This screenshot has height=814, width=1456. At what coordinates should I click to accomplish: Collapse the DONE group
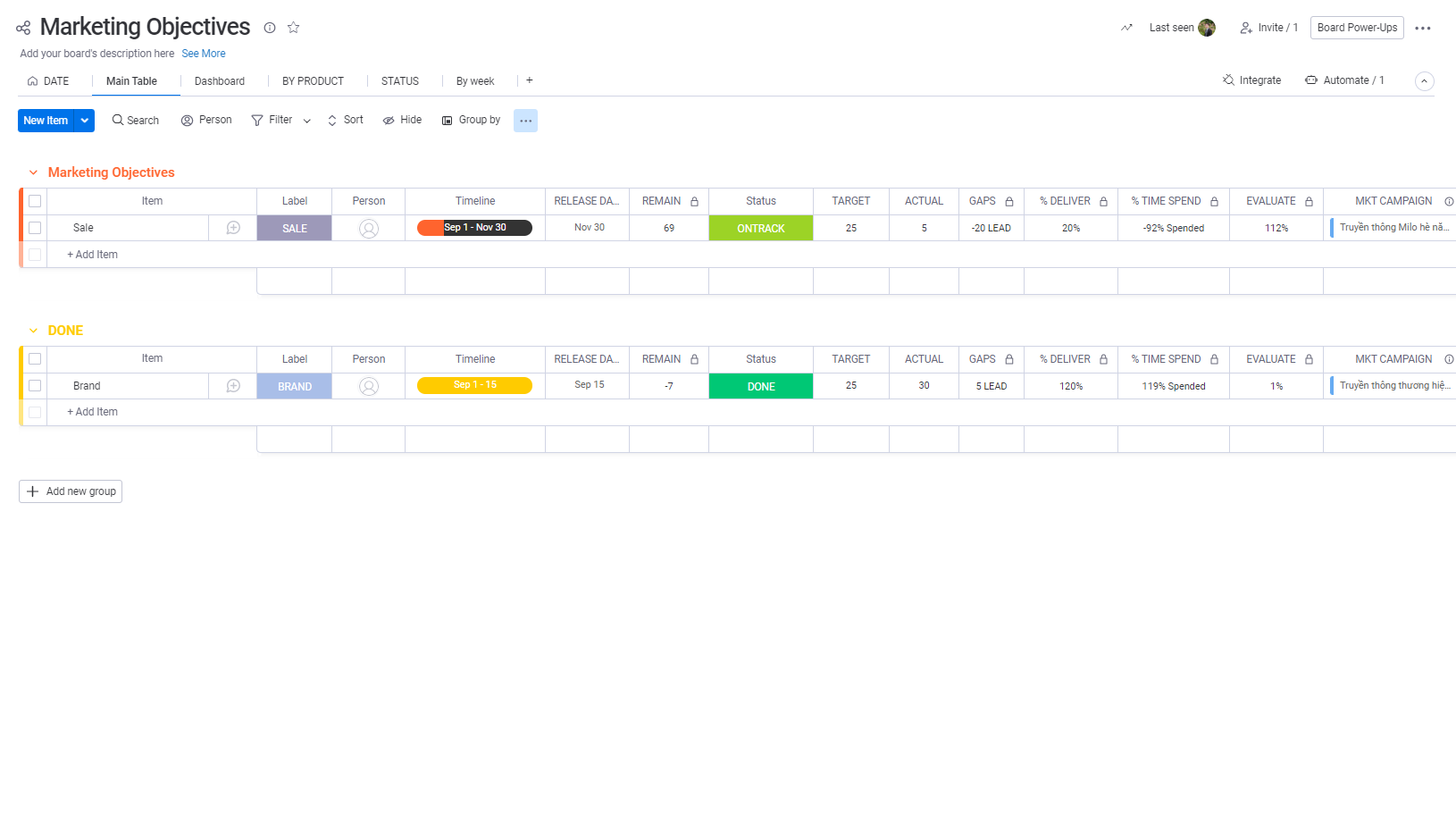(x=33, y=330)
